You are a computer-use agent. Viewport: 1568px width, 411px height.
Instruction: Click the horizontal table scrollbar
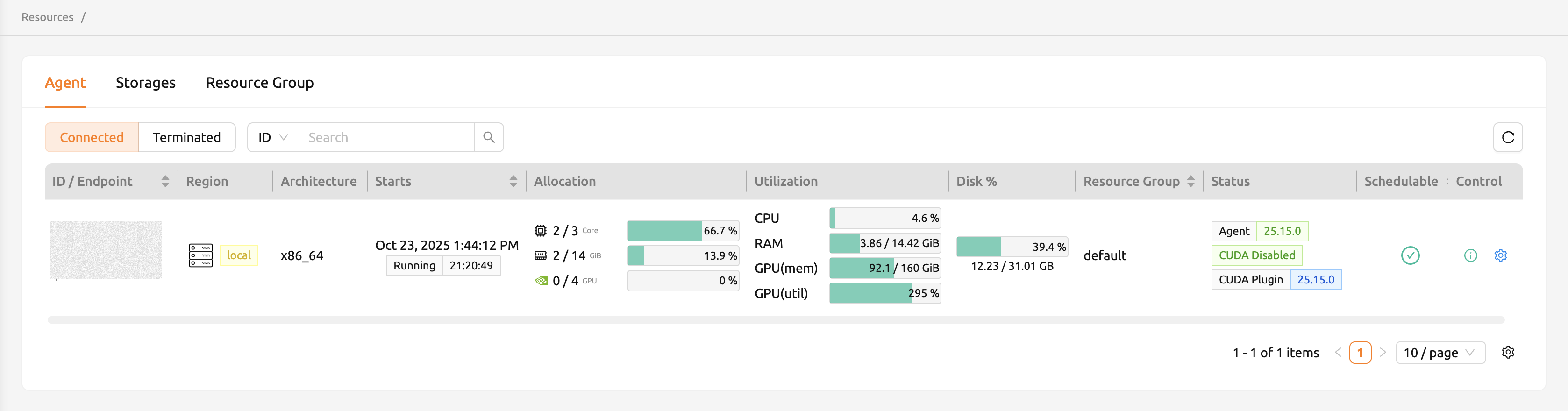coord(776,320)
